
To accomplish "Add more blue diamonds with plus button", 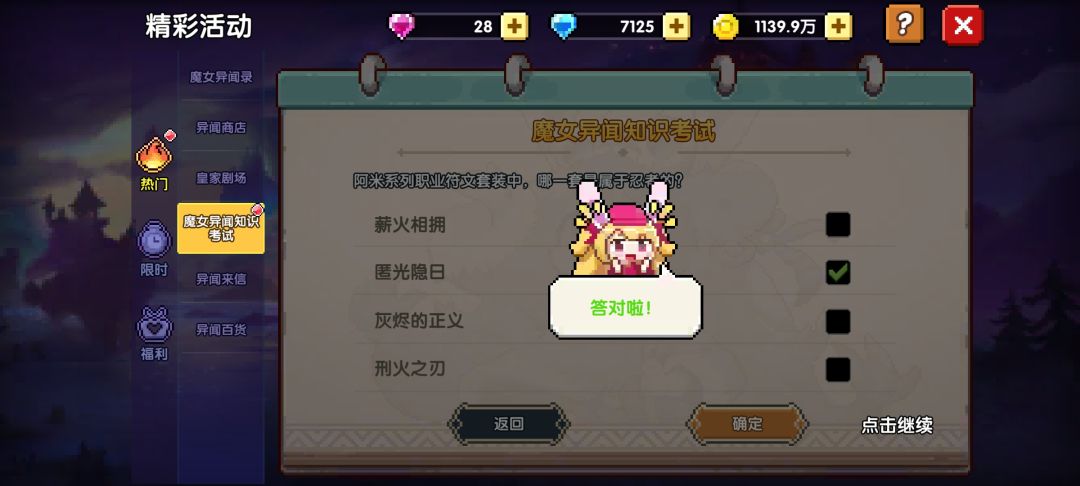I will coord(676,26).
